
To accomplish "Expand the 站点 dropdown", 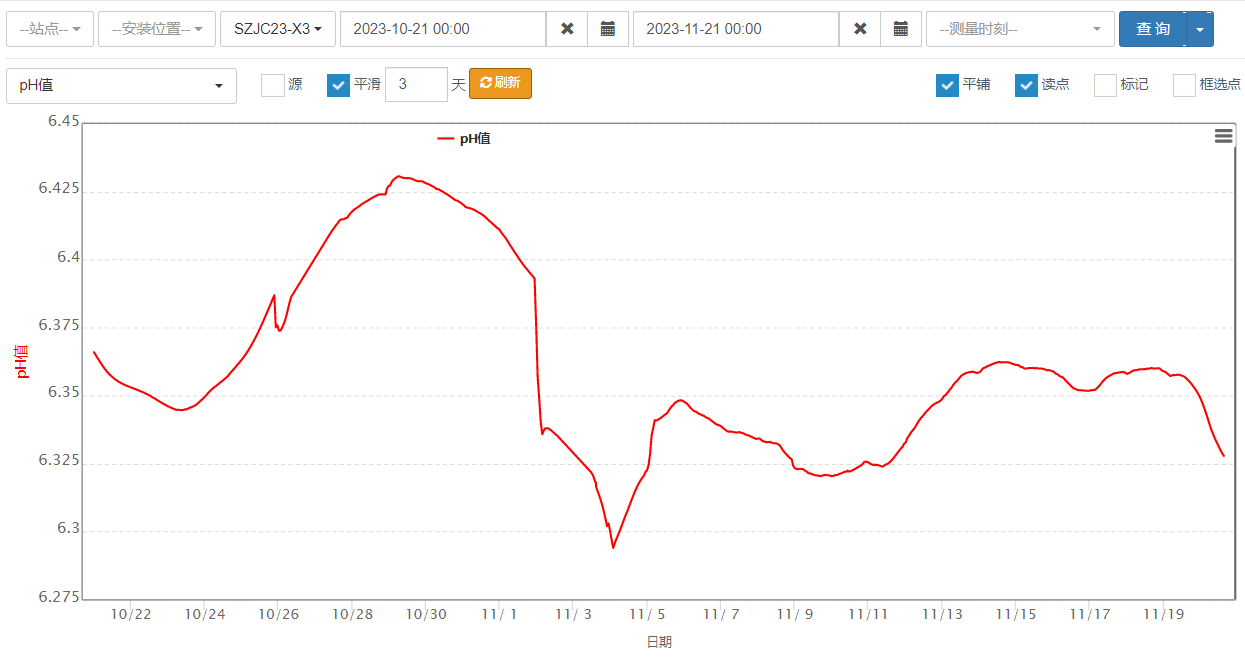I will tap(50, 29).
